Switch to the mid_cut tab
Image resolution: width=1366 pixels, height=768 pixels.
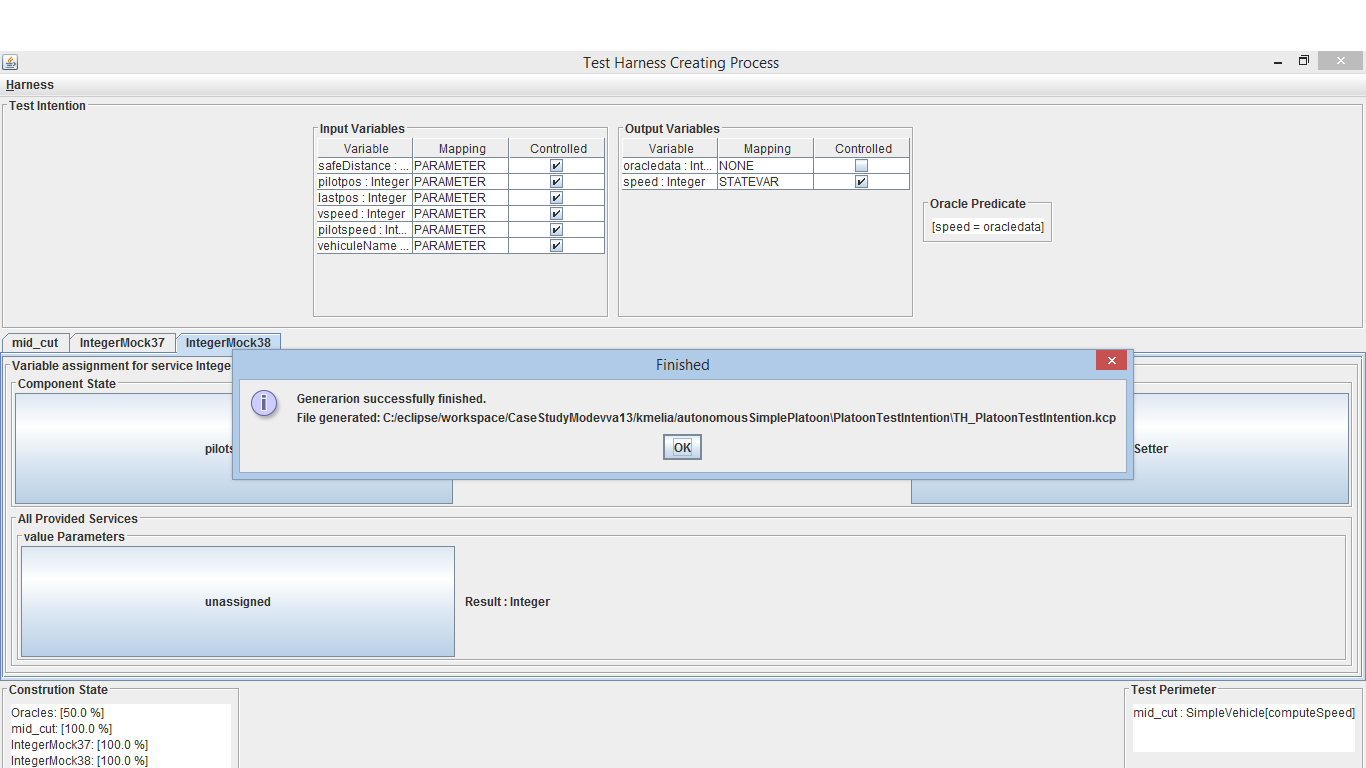pyautogui.click(x=35, y=343)
